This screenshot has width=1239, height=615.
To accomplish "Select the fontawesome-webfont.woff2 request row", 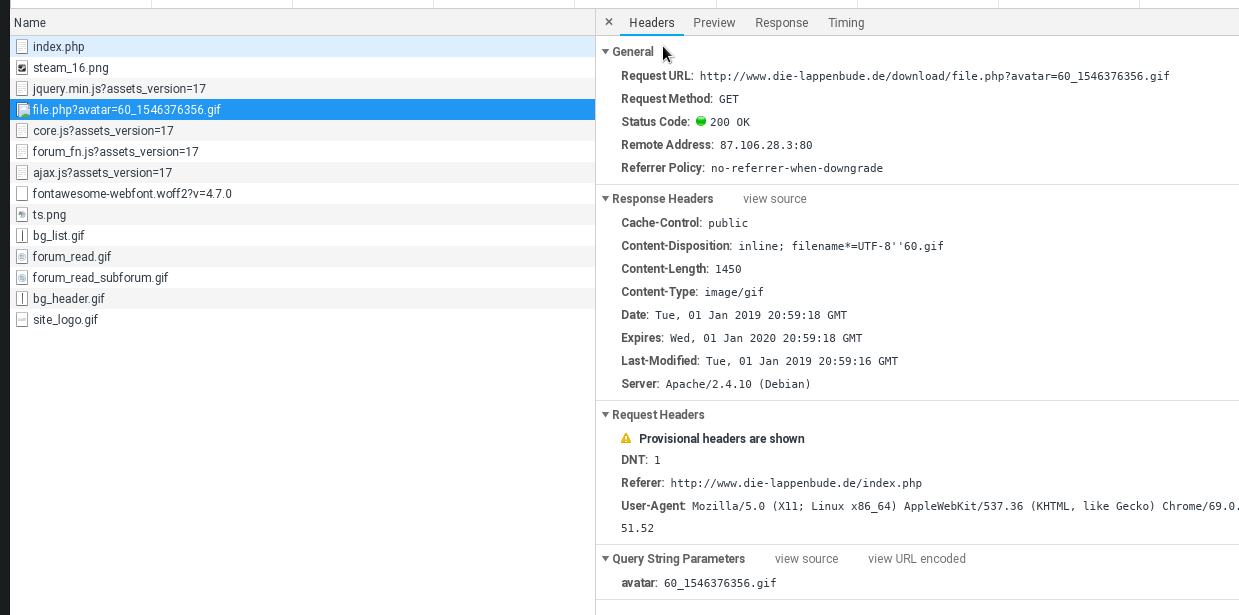I will point(132,194).
